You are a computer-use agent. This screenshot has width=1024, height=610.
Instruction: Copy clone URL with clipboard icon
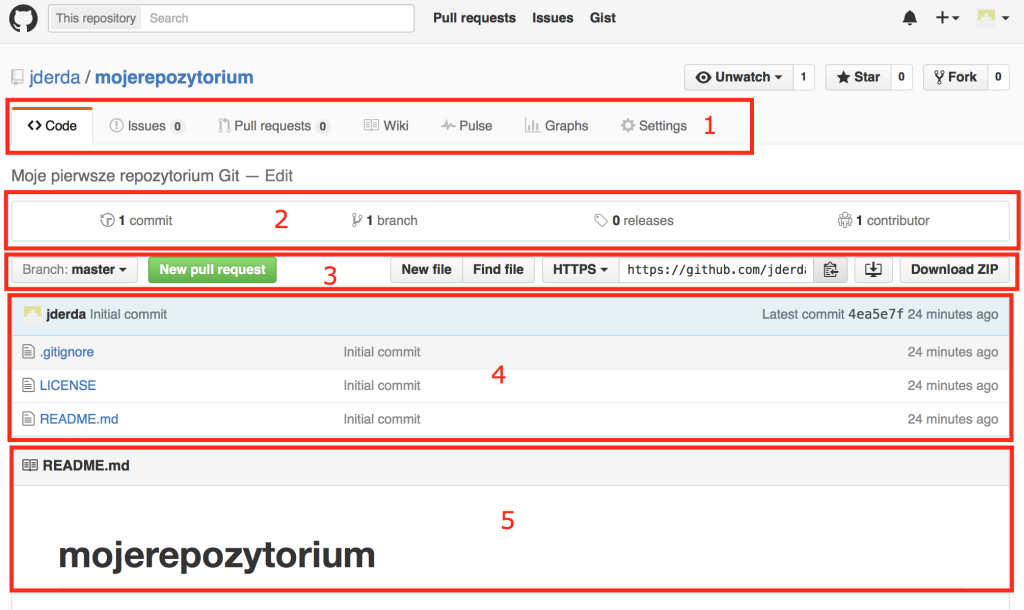click(x=830, y=269)
